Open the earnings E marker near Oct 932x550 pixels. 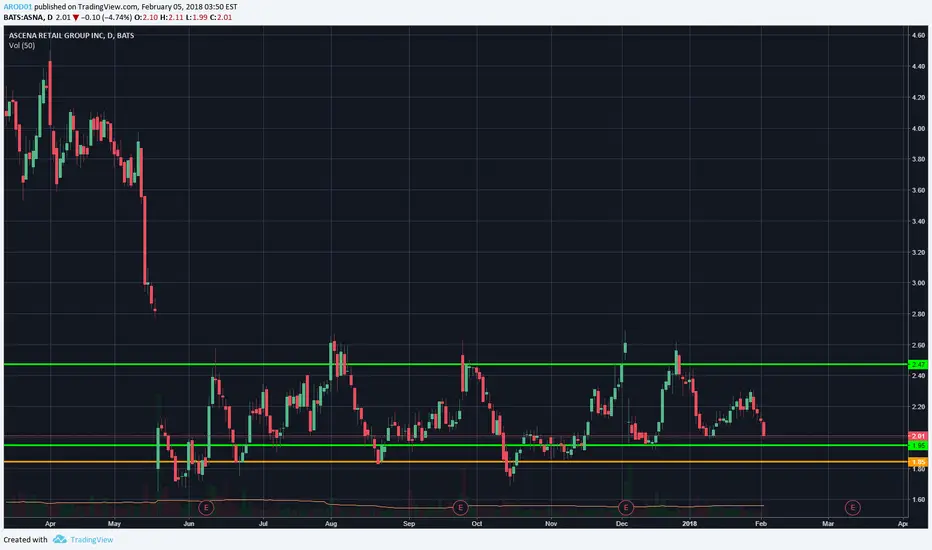460,507
